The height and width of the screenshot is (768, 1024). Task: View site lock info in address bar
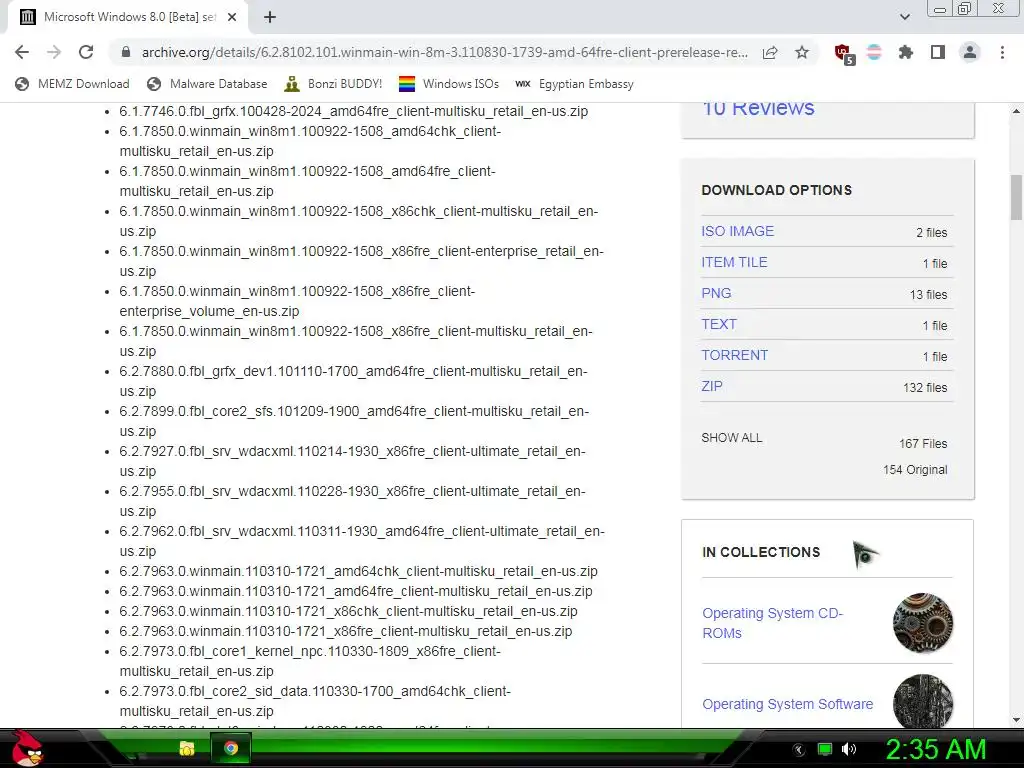126,52
